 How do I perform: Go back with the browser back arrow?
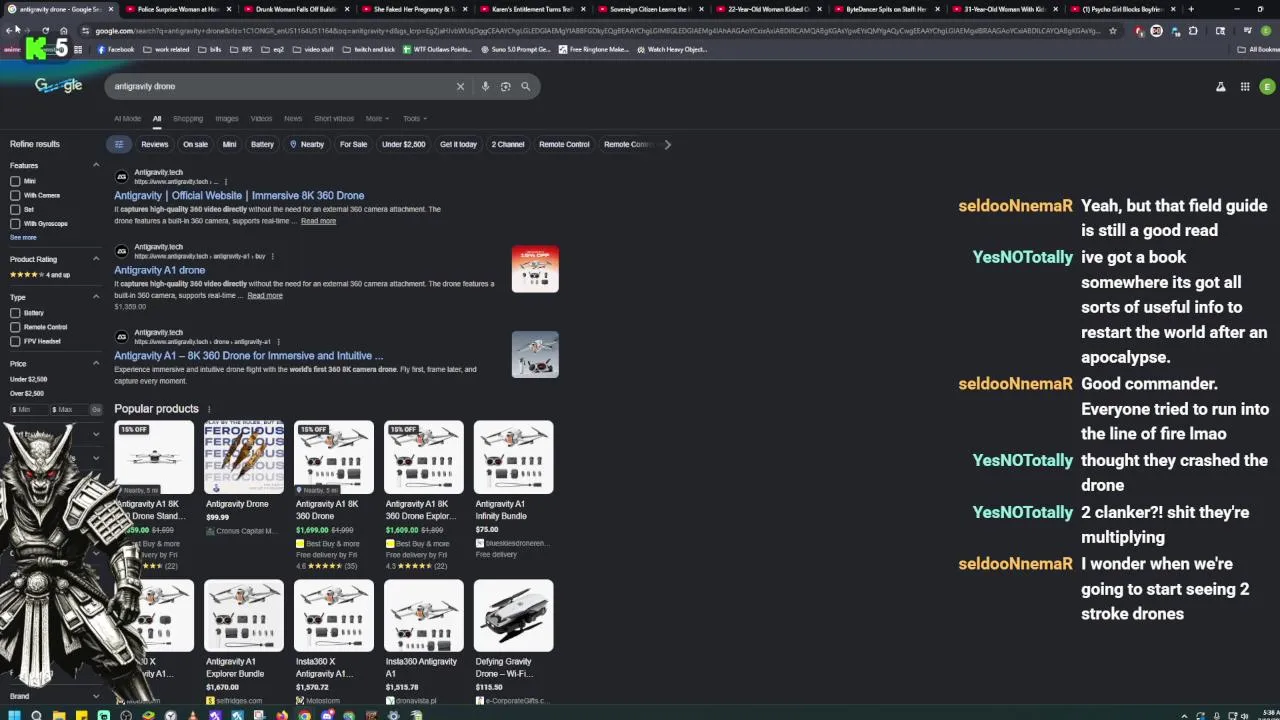click(x=8, y=31)
